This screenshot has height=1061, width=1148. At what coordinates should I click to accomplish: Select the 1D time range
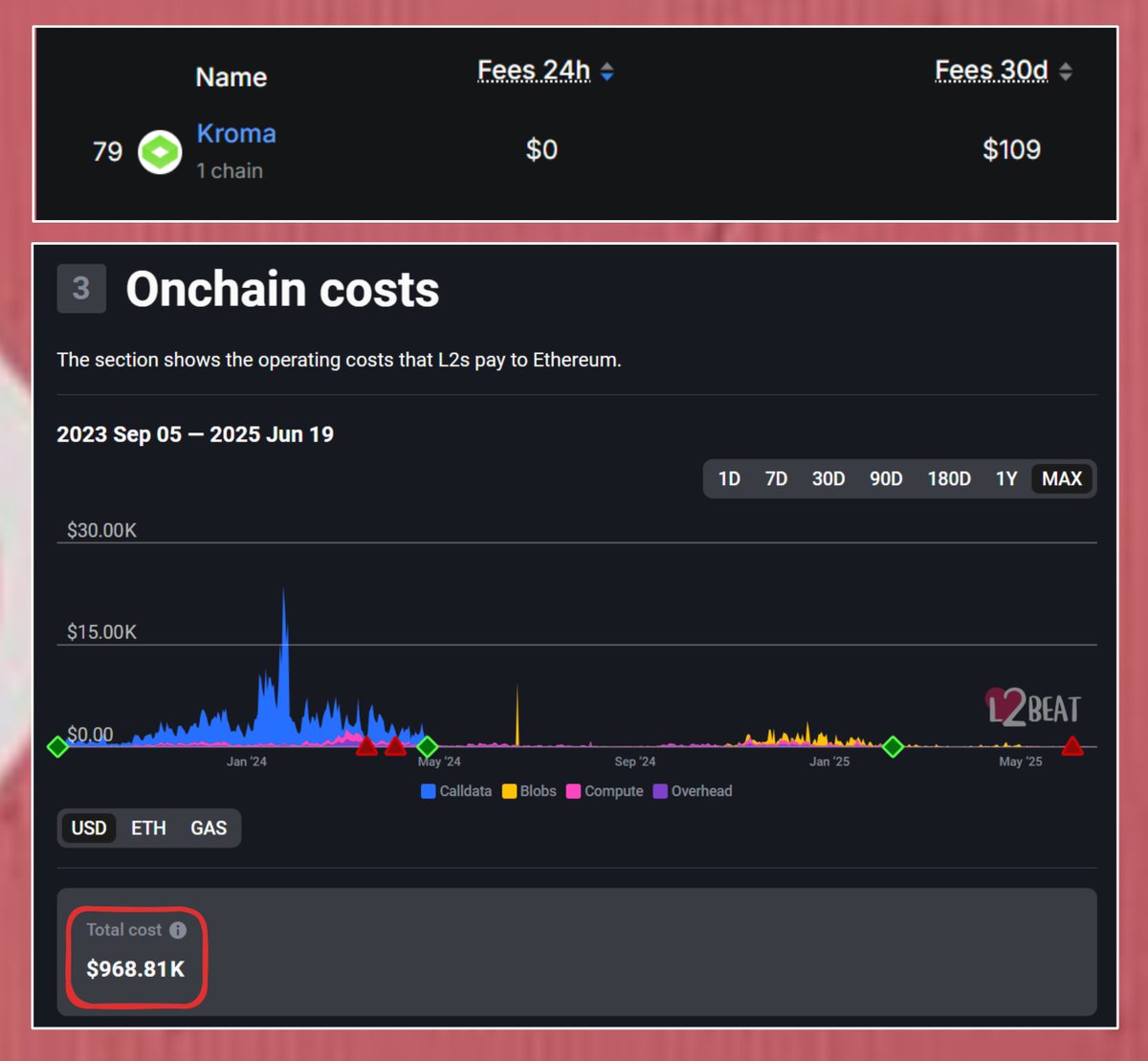coord(729,478)
